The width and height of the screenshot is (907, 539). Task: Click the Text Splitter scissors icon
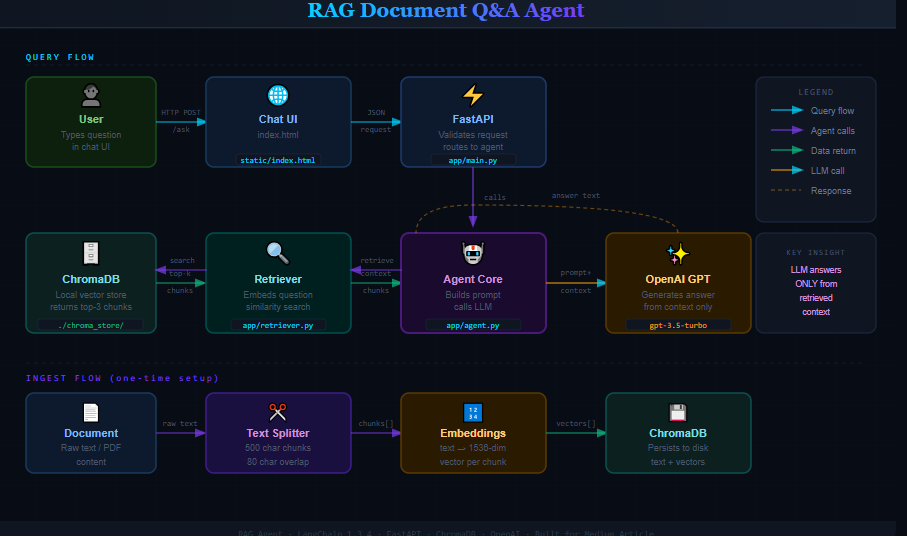click(278, 412)
